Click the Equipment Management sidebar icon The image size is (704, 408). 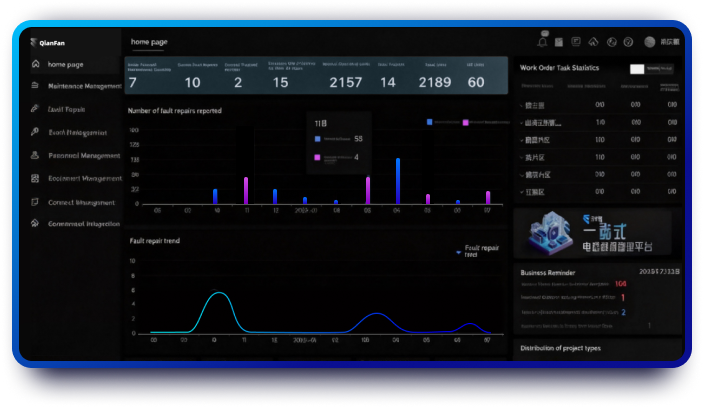point(35,179)
